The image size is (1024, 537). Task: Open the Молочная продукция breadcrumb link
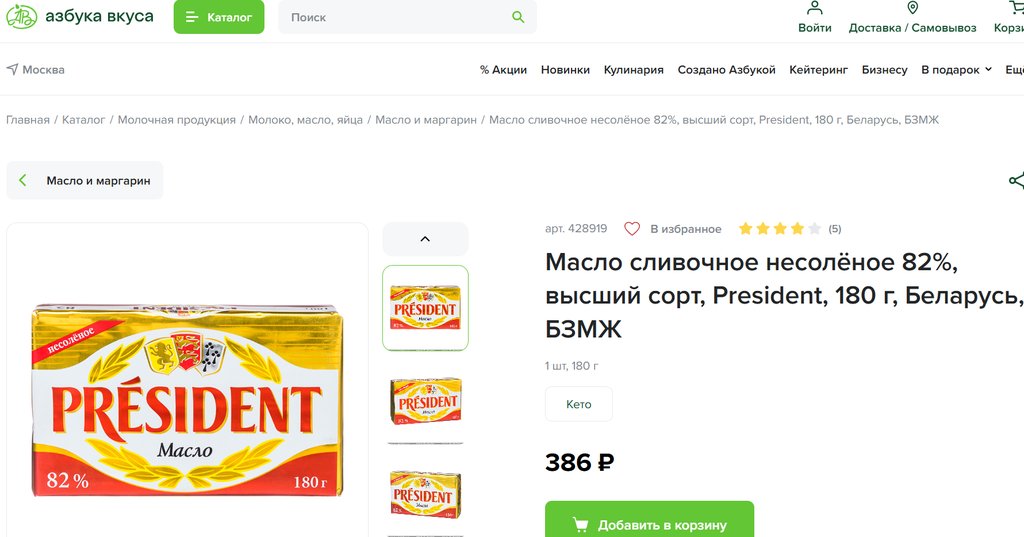(177, 120)
